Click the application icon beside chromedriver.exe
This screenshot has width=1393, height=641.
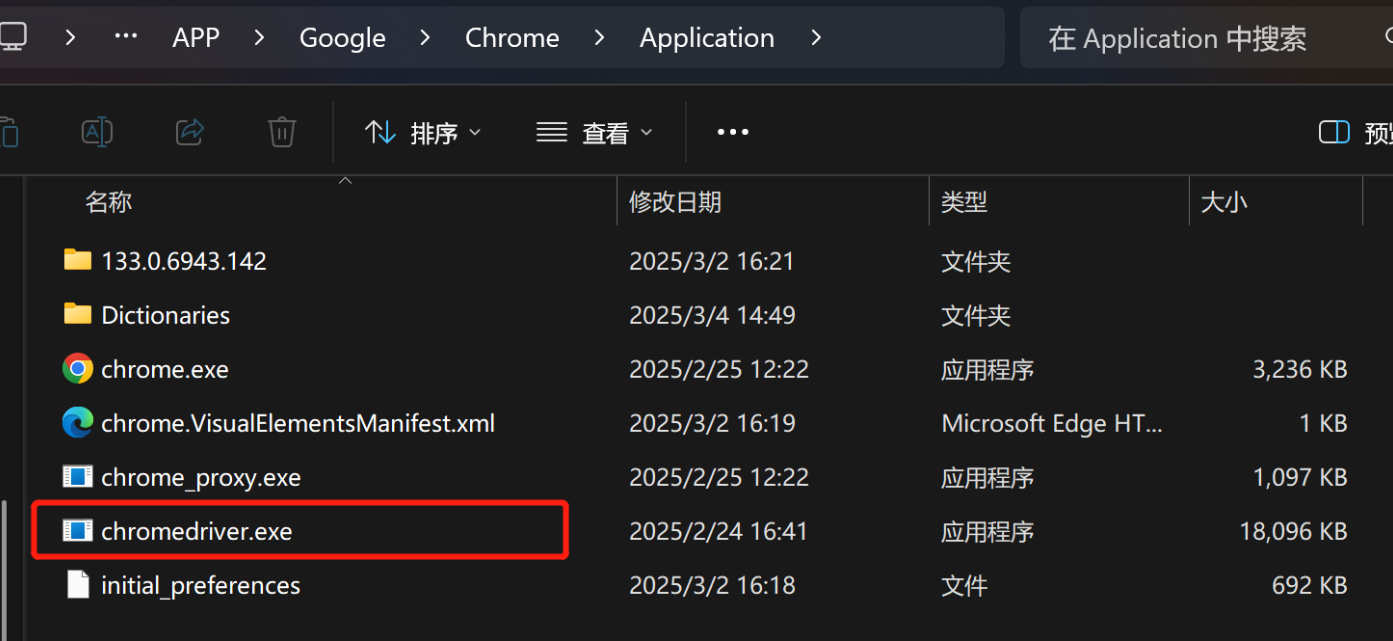point(77,531)
